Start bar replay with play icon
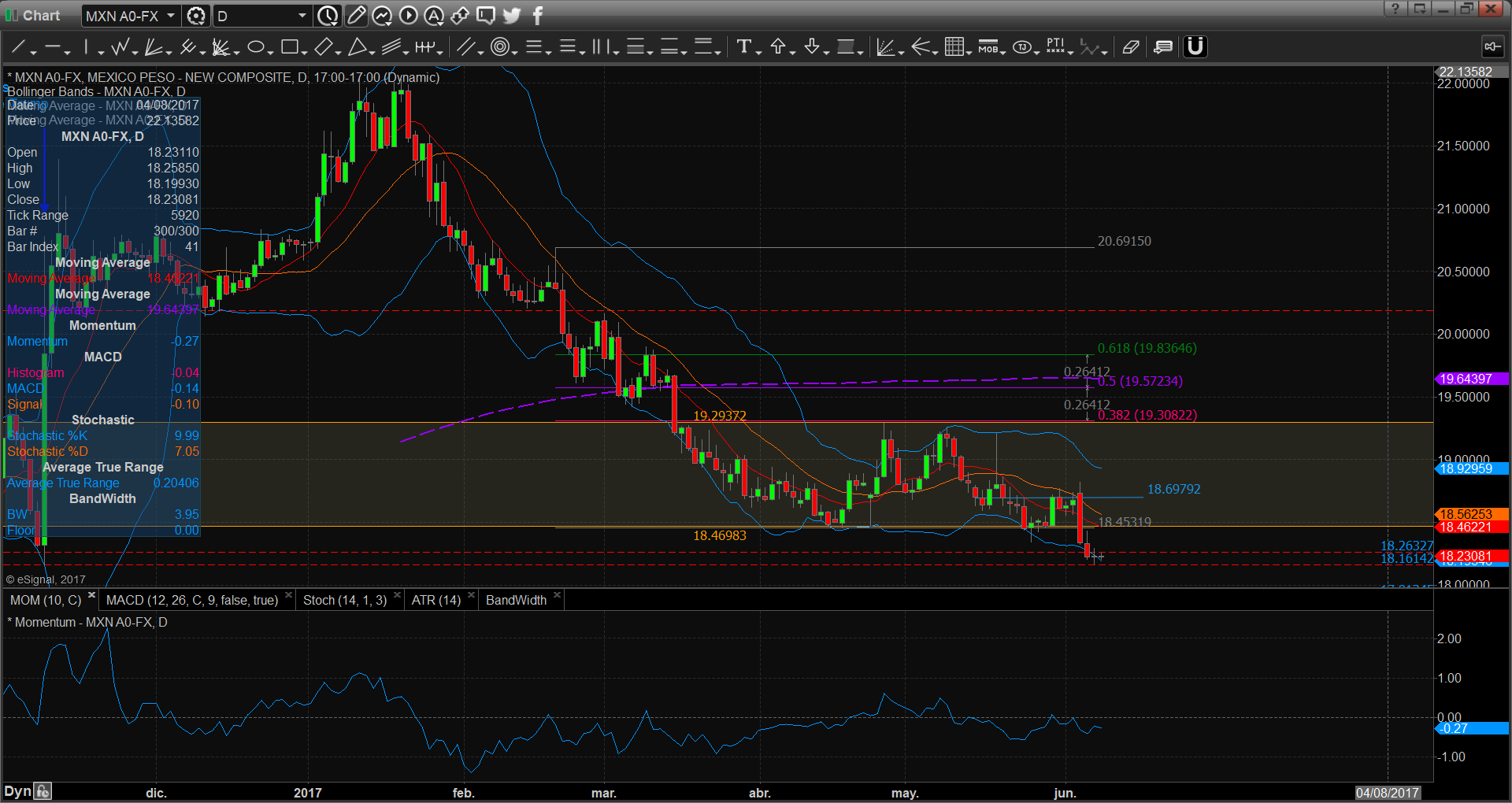Image resolution: width=1512 pixels, height=803 pixels. click(408, 16)
